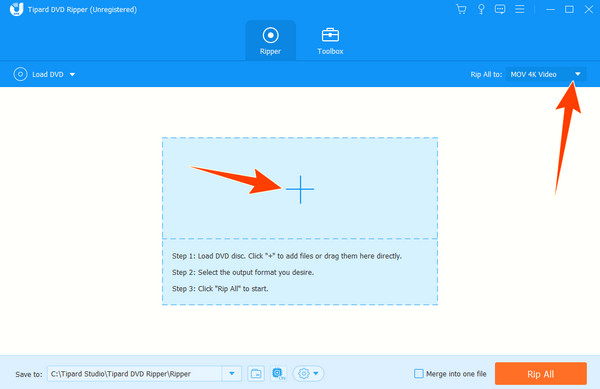Open the output folder icon
This screenshot has height=389, width=600.
point(256,374)
